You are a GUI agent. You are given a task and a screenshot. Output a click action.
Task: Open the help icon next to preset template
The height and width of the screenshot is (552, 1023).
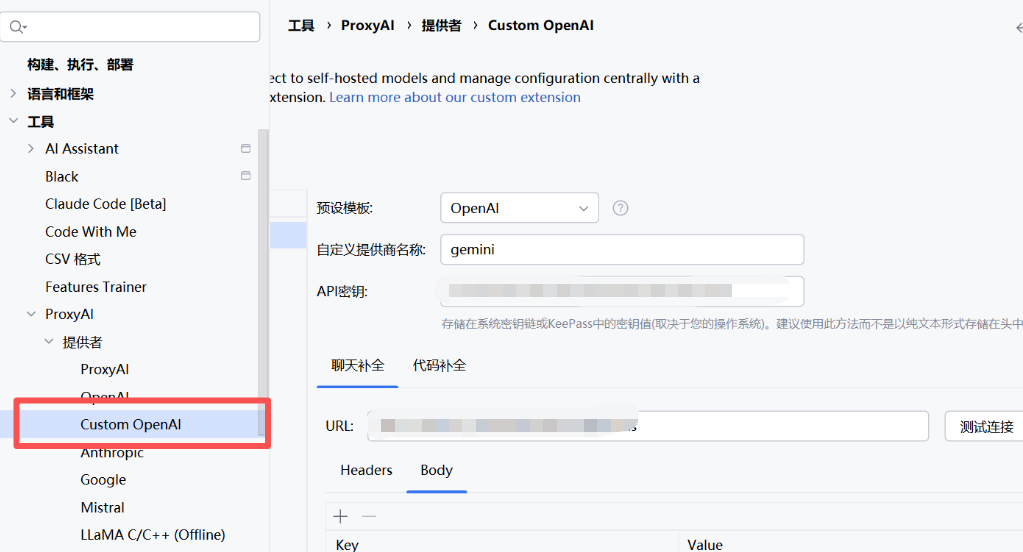pyautogui.click(x=620, y=208)
